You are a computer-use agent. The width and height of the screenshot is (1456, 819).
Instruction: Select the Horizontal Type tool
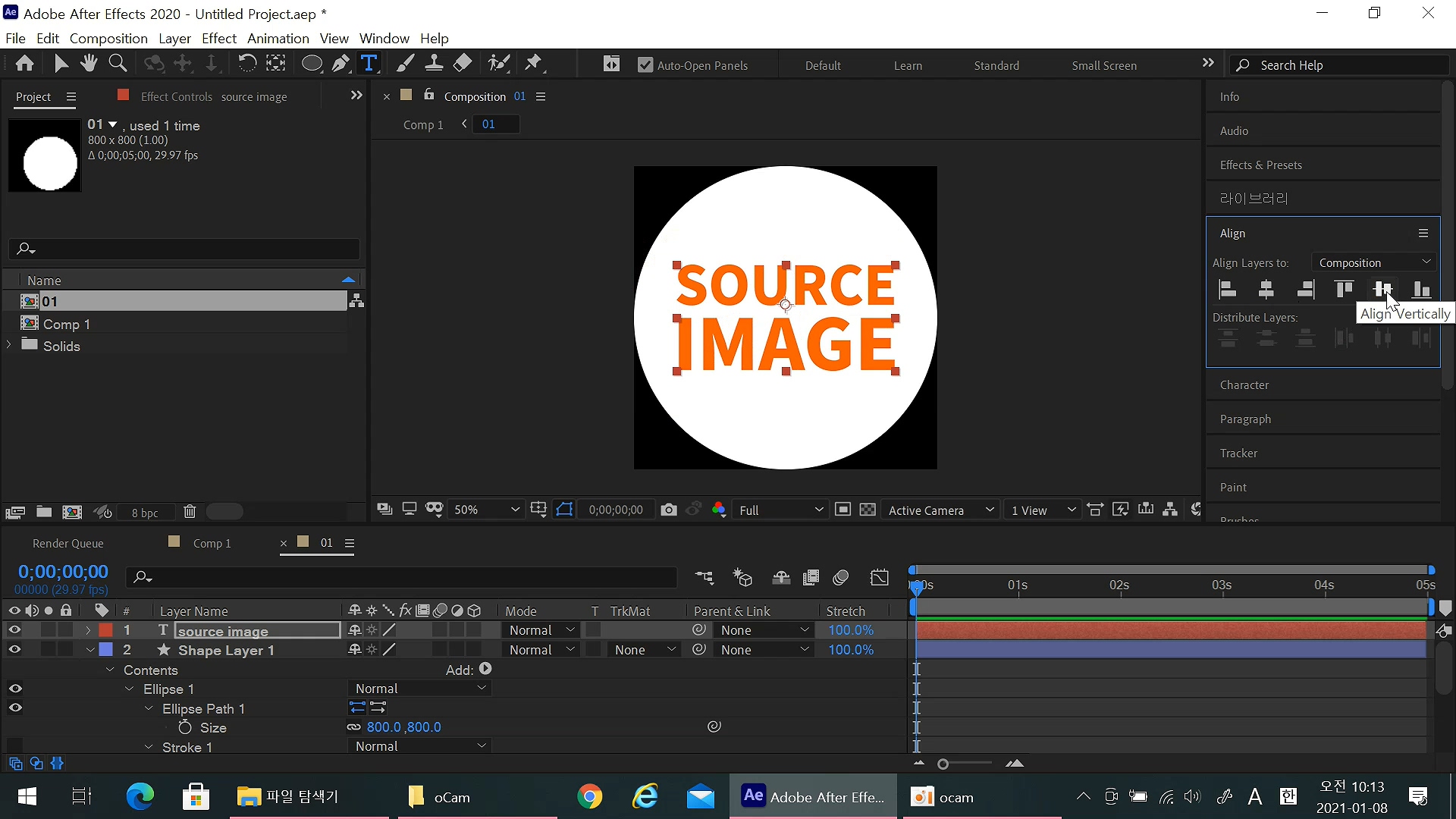(x=369, y=64)
